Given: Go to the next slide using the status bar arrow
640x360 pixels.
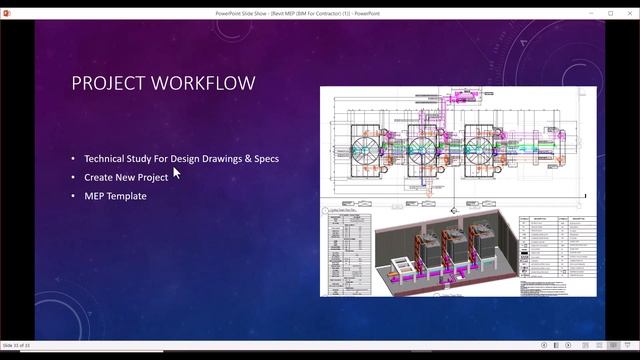Looking at the screenshot, I should 568,345.
